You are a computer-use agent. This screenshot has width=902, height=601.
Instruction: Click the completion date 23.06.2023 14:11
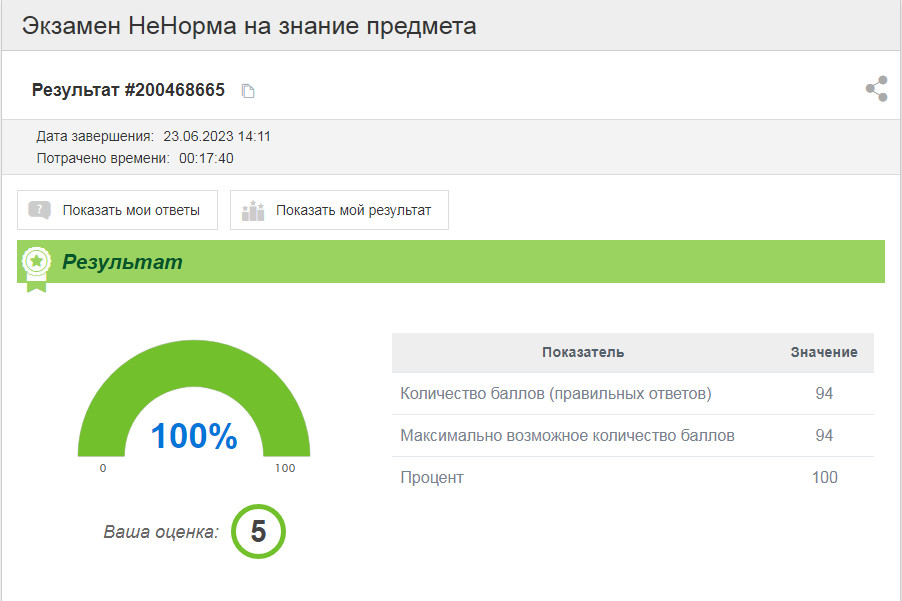click(x=217, y=136)
